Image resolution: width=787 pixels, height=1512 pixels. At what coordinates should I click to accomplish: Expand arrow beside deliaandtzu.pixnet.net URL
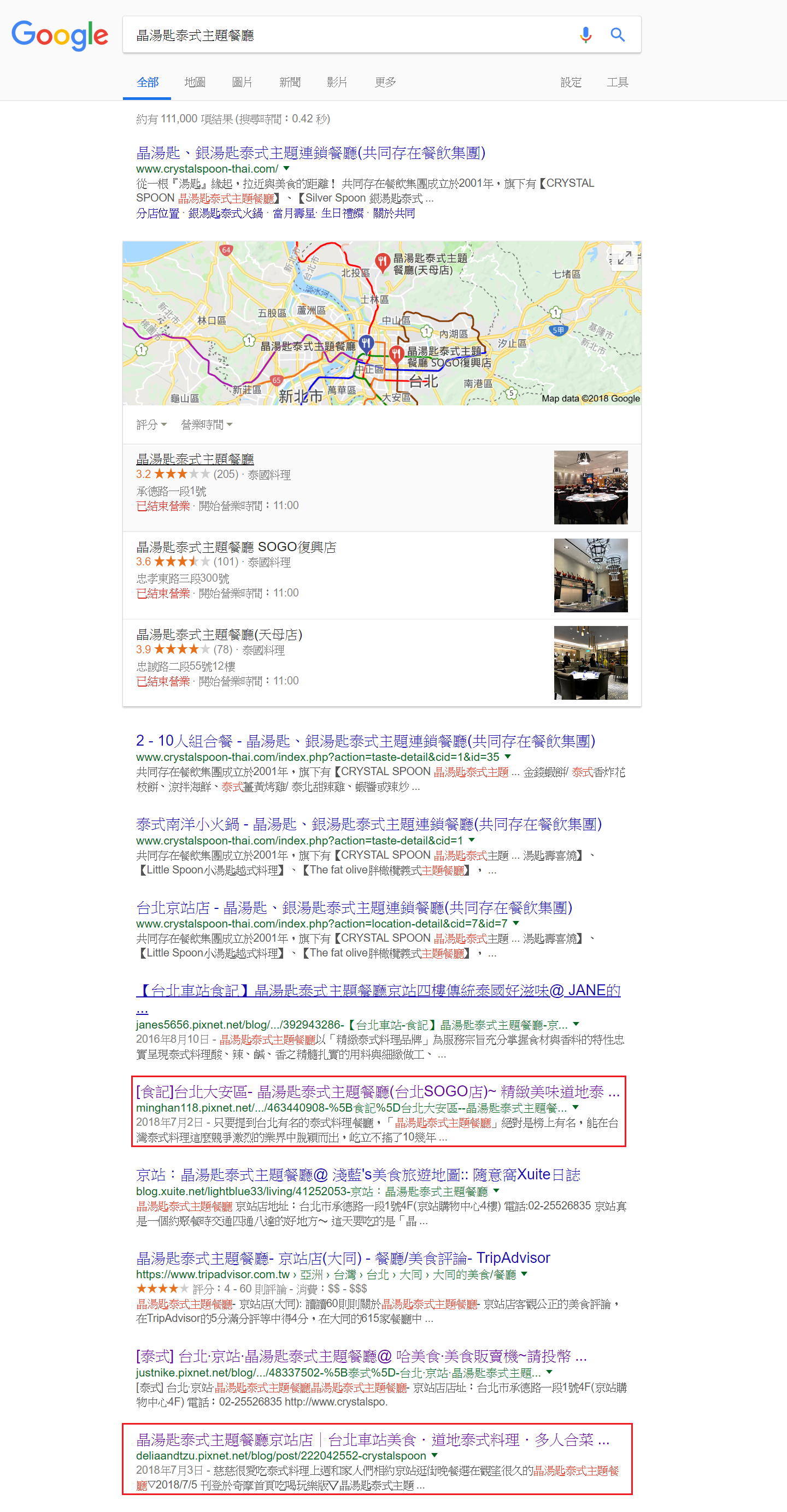pyautogui.click(x=434, y=1456)
